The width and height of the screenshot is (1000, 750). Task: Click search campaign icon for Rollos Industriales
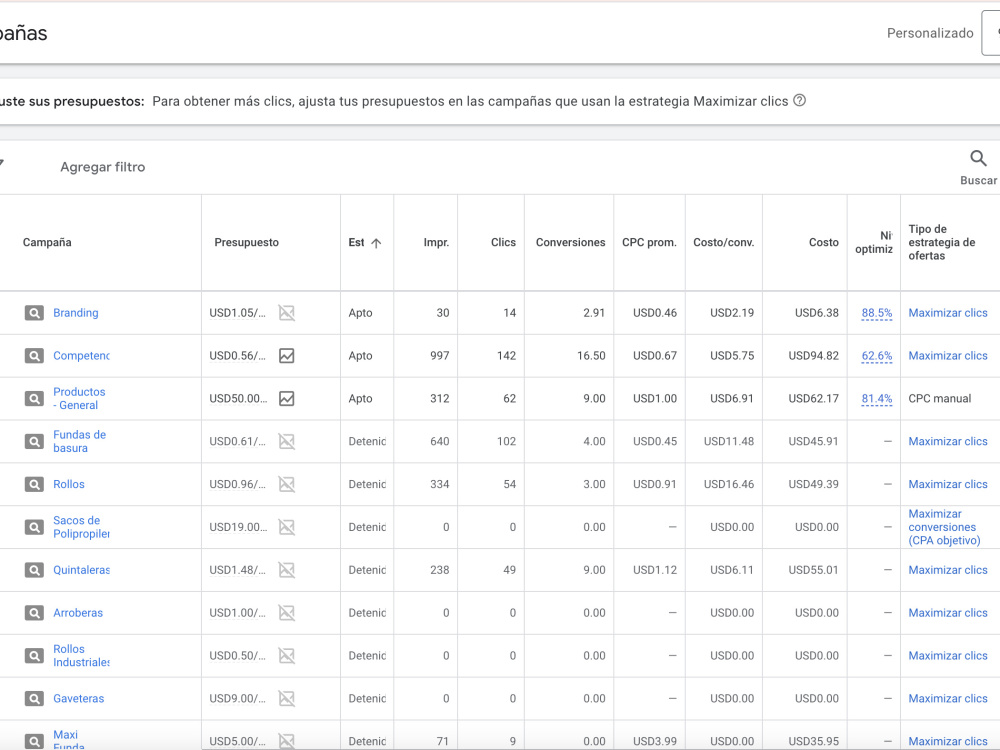[34, 656]
